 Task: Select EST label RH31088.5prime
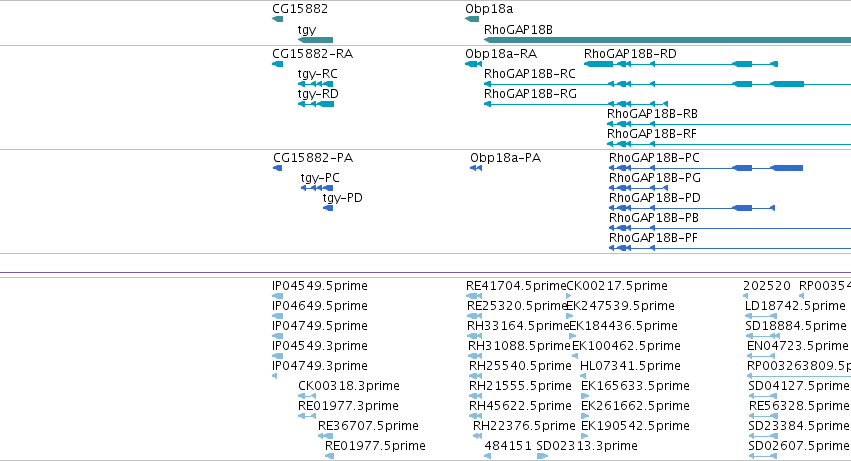click(519, 346)
